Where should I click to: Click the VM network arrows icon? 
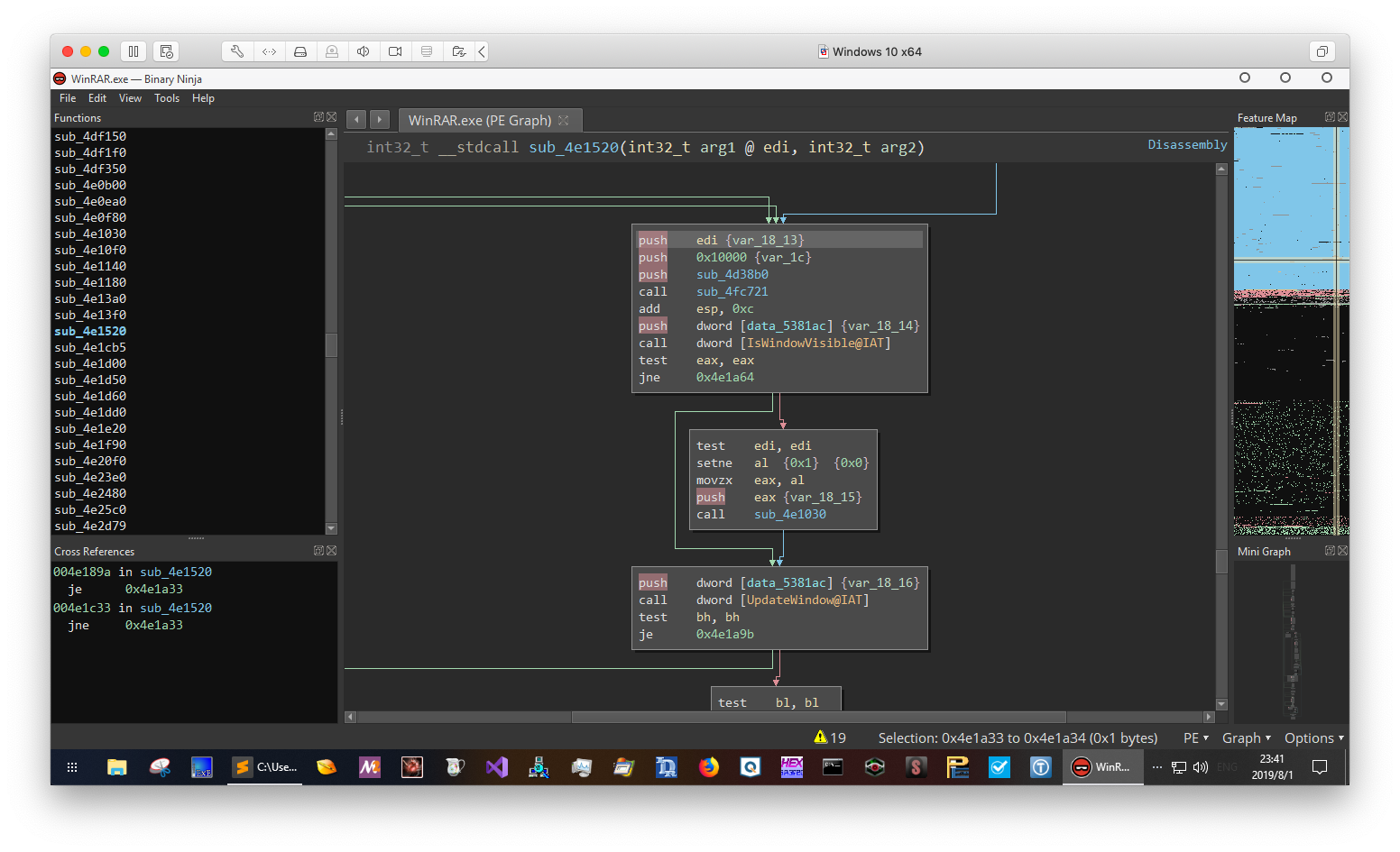[269, 51]
